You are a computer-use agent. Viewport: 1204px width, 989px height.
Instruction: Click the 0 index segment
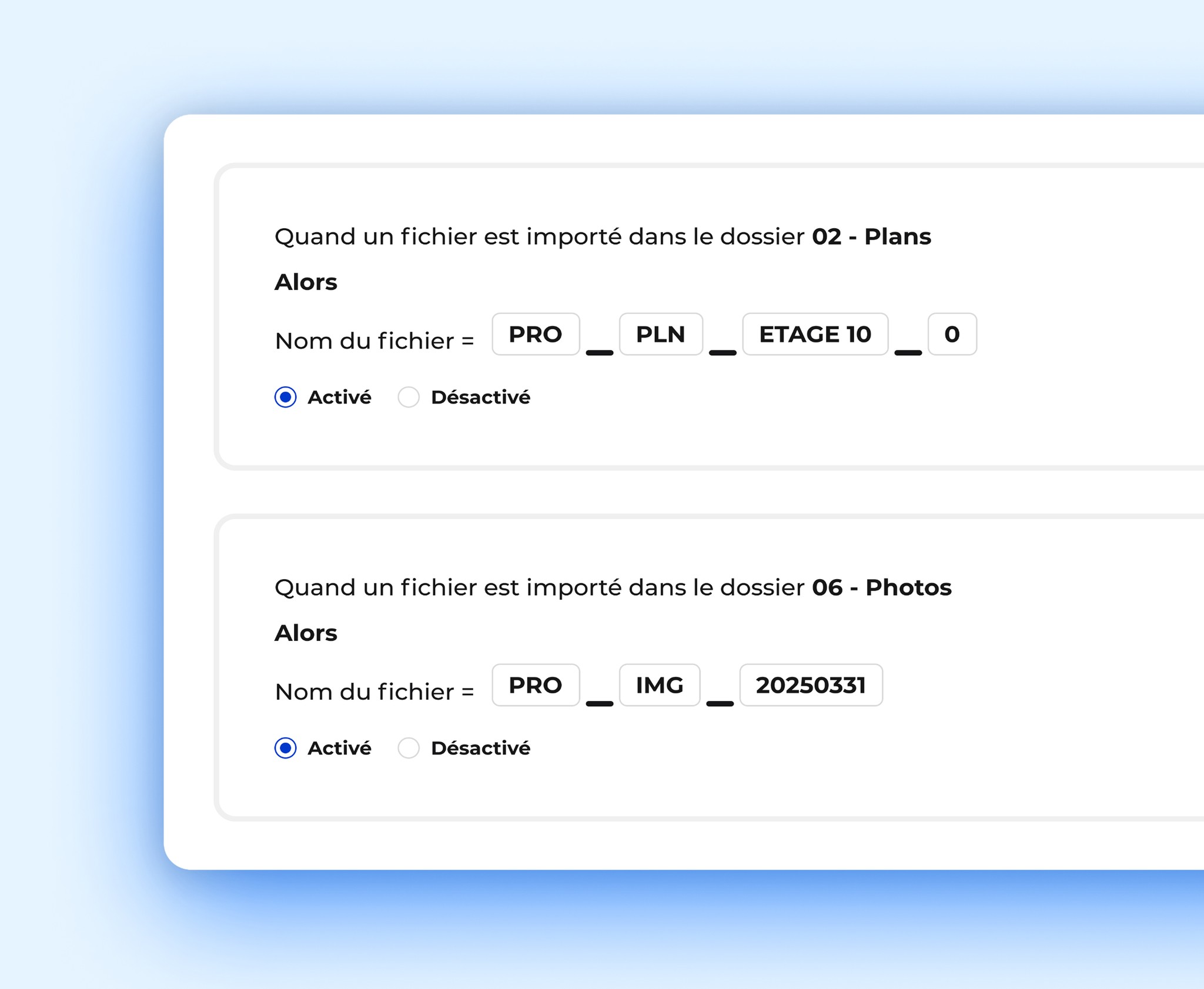952,334
